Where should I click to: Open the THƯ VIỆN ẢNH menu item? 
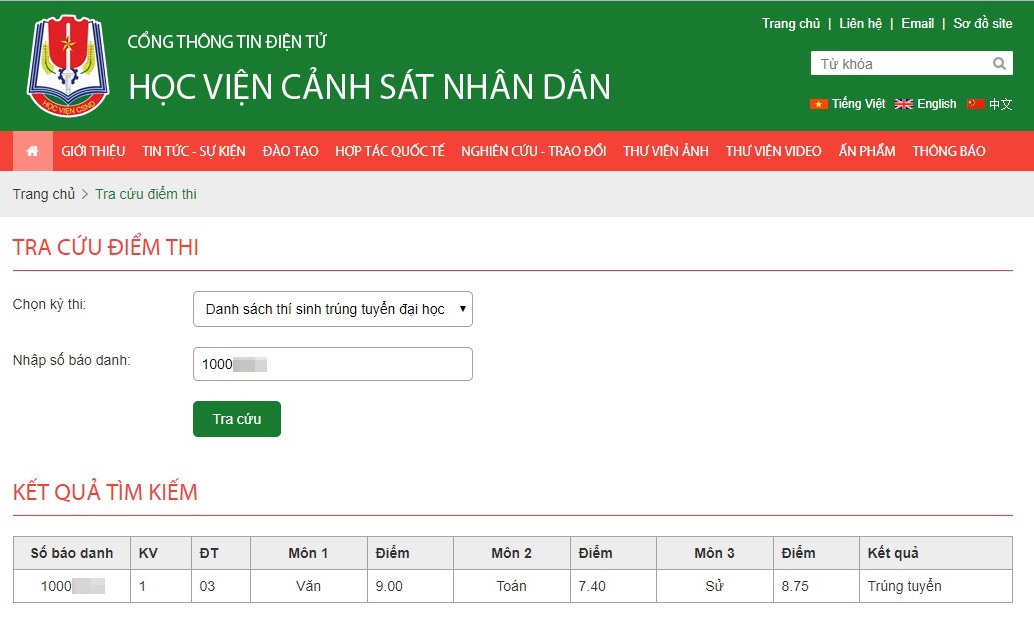point(665,151)
